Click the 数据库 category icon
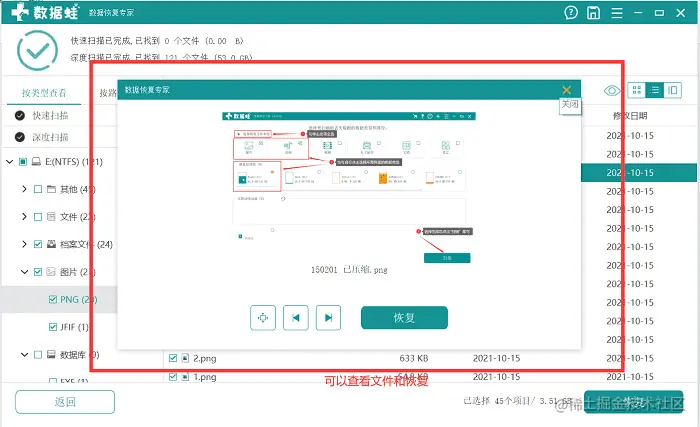Viewport: 700px width, 427px height. click(x=51, y=355)
